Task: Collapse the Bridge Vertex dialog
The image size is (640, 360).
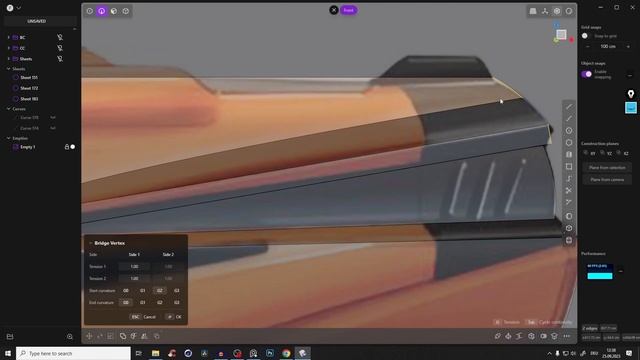Action: pyautogui.click(x=91, y=243)
